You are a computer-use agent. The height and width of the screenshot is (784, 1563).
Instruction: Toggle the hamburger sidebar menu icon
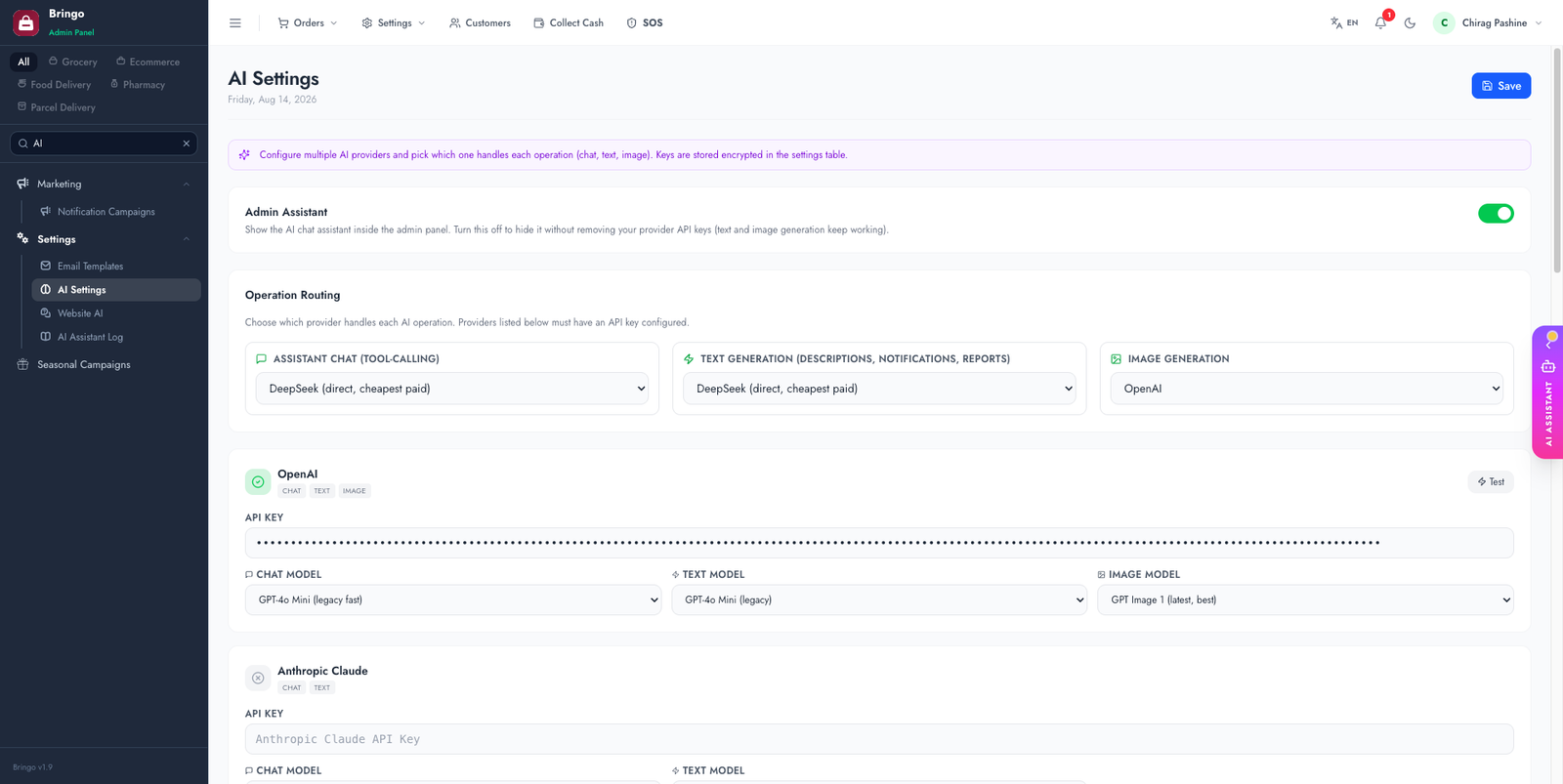coord(235,22)
